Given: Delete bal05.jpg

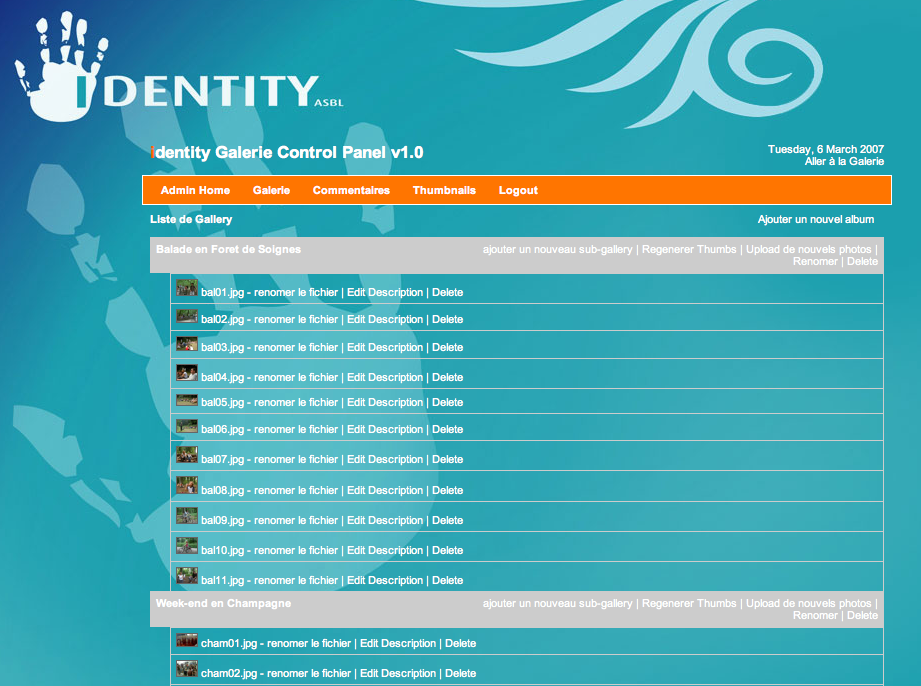Looking at the screenshot, I should pyautogui.click(x=448, y=402).
